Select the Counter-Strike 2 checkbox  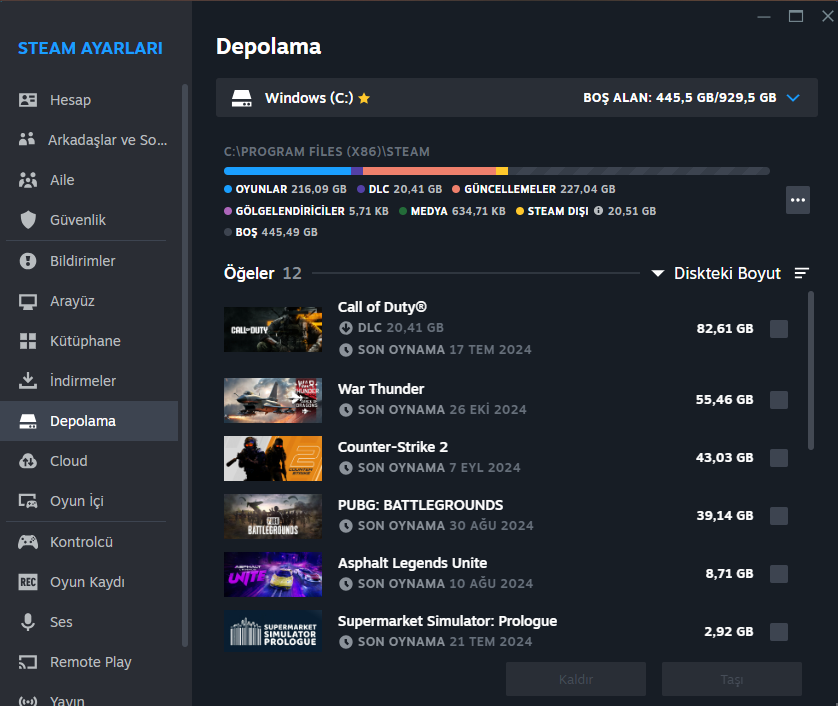[x=779, y=458]
